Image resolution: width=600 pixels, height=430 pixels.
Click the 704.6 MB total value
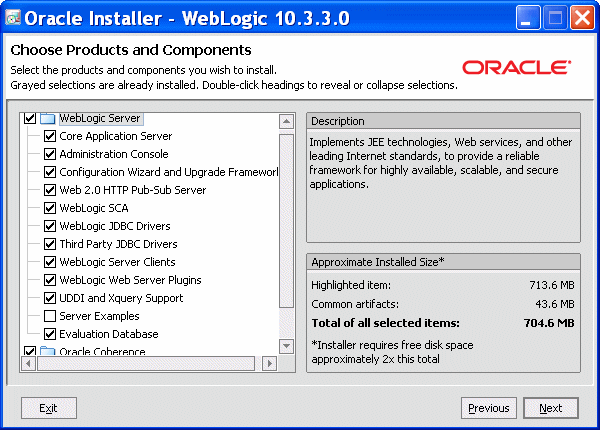(x=549, y=323)
